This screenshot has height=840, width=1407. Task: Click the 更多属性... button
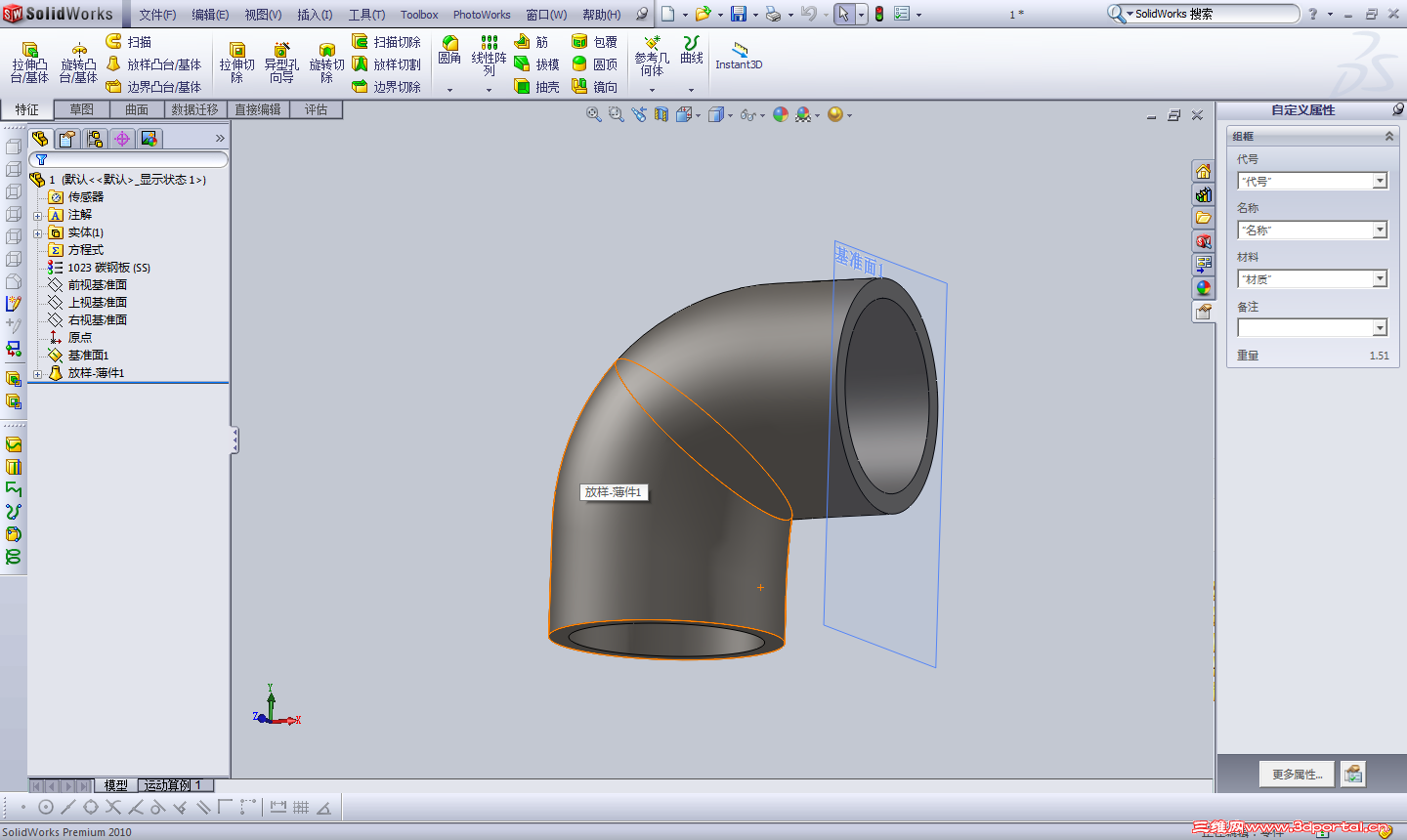[1298, 775]
